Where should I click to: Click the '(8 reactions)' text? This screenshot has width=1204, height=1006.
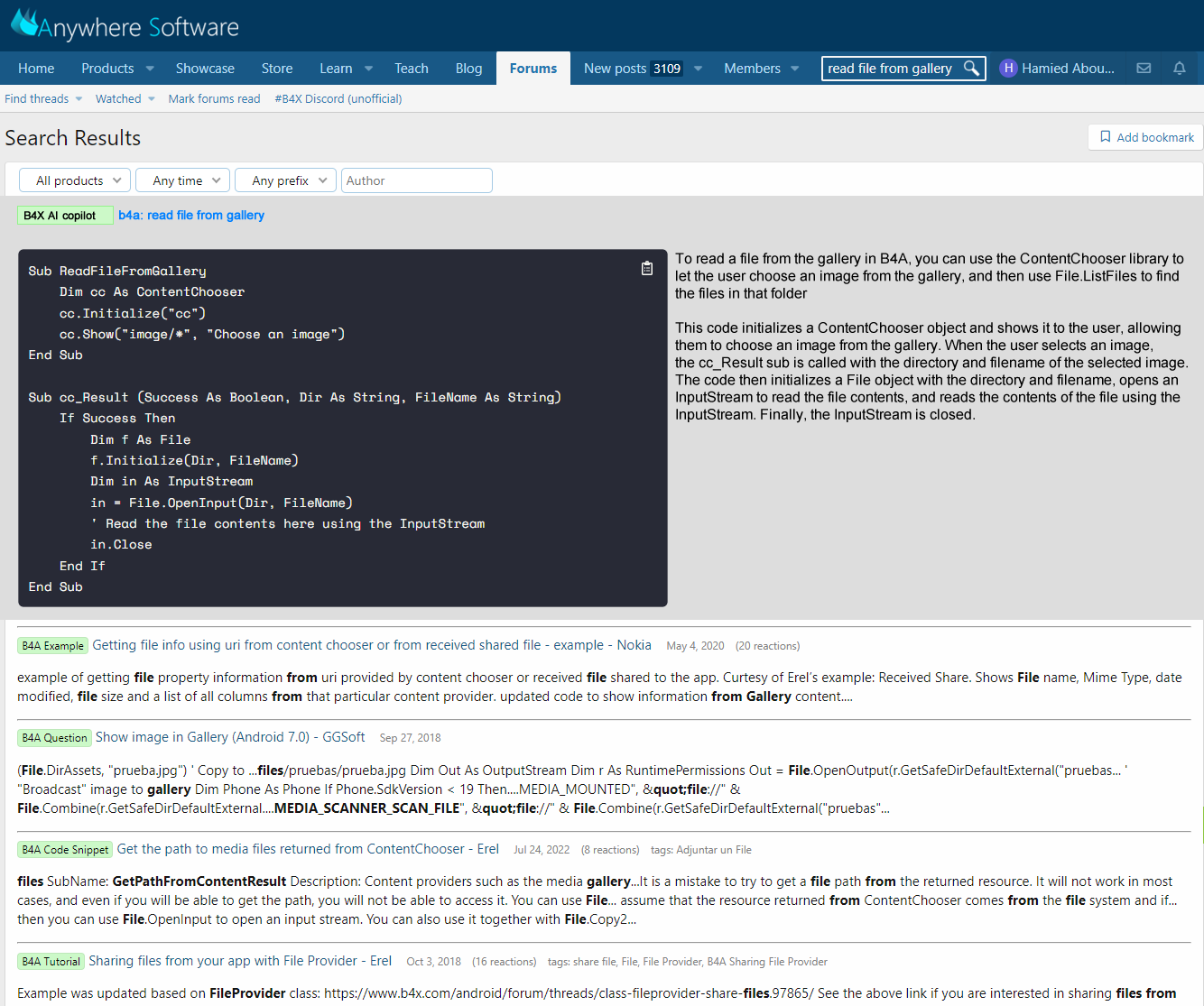(x=610, y=850)
